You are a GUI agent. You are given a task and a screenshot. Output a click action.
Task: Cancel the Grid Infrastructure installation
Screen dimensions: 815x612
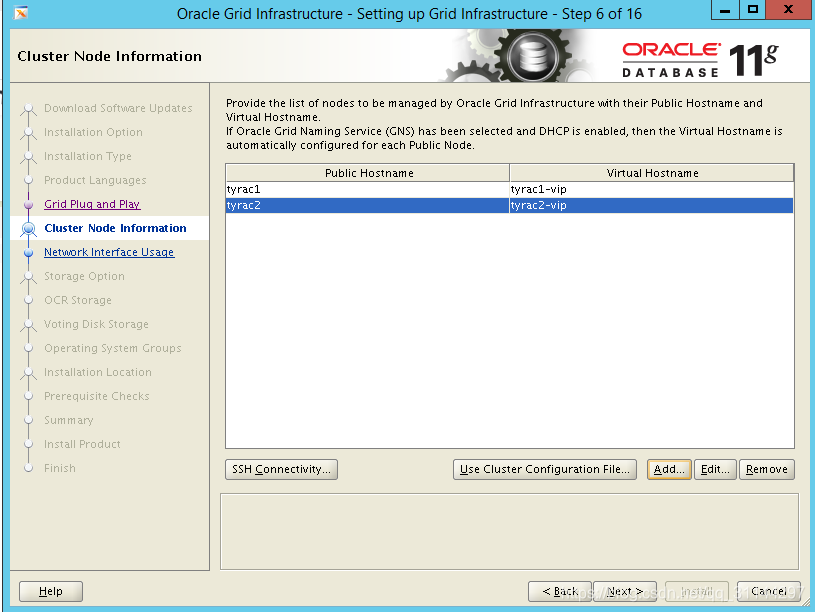(x=769, y=591)
